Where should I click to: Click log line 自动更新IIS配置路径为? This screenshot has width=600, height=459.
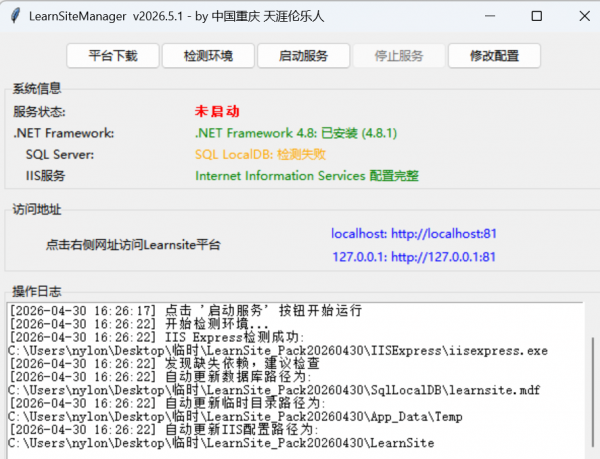click(x=164, y=430)
